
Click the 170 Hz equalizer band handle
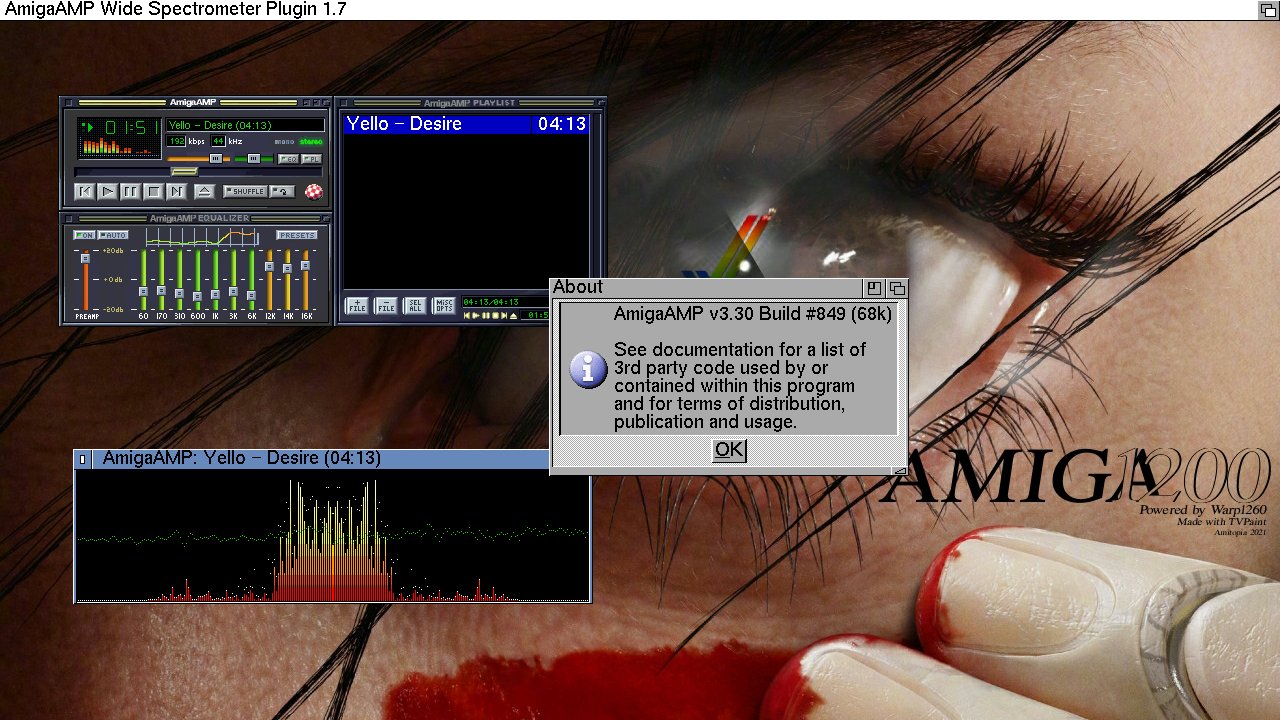161,290
